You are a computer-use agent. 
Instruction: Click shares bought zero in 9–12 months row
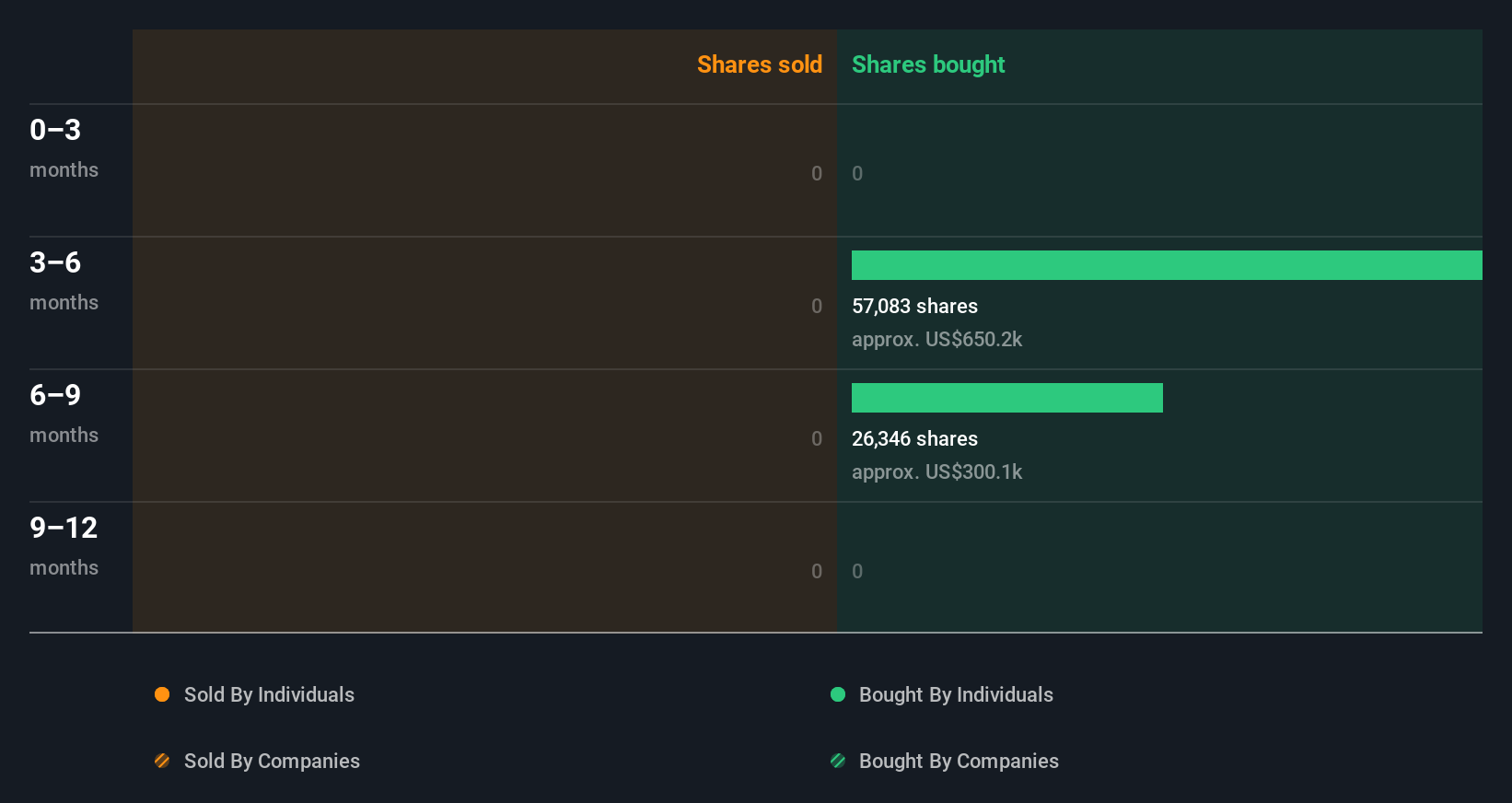(857, 571)
